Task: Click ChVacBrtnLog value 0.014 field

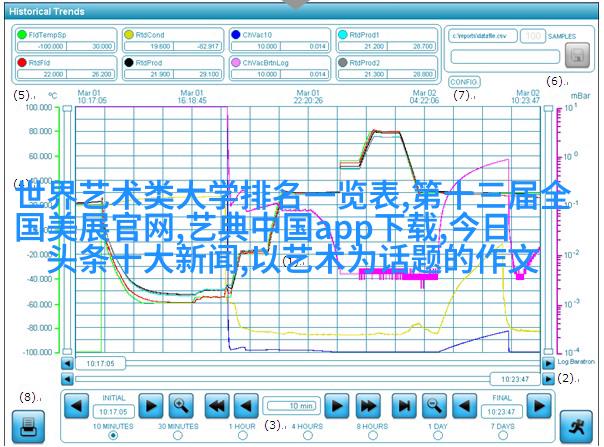Action: pyautogui.click(x=304, y=74)
